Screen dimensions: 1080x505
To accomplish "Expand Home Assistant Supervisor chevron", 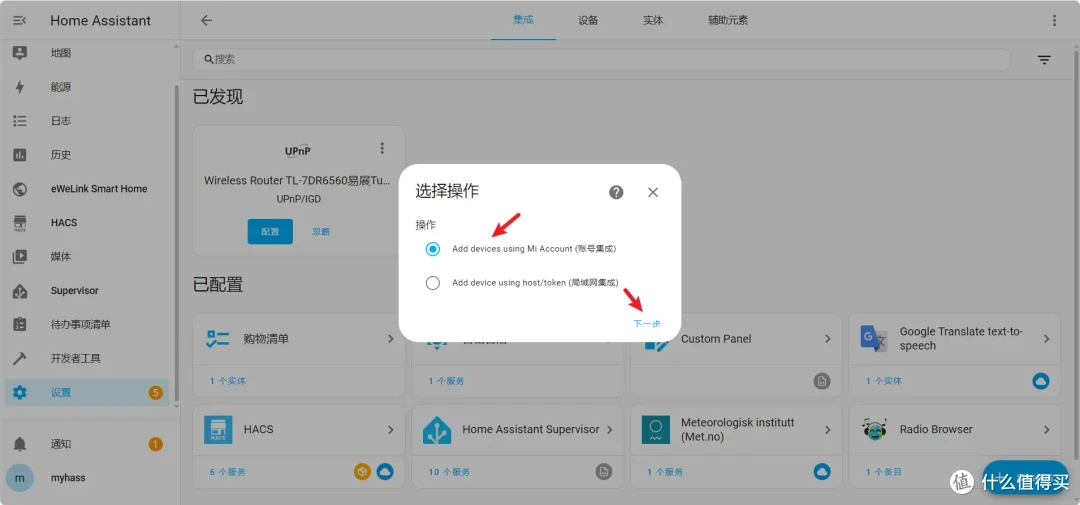I will pos(609,429).
